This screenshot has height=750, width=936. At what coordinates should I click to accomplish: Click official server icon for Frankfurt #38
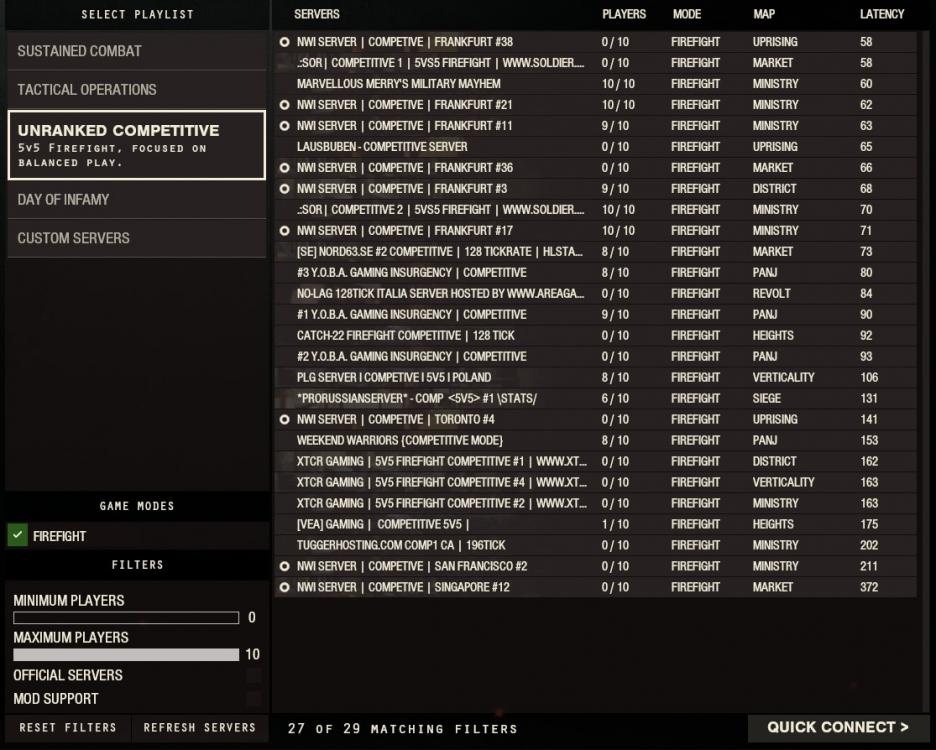pyautogui.click(x=285, y=42)
